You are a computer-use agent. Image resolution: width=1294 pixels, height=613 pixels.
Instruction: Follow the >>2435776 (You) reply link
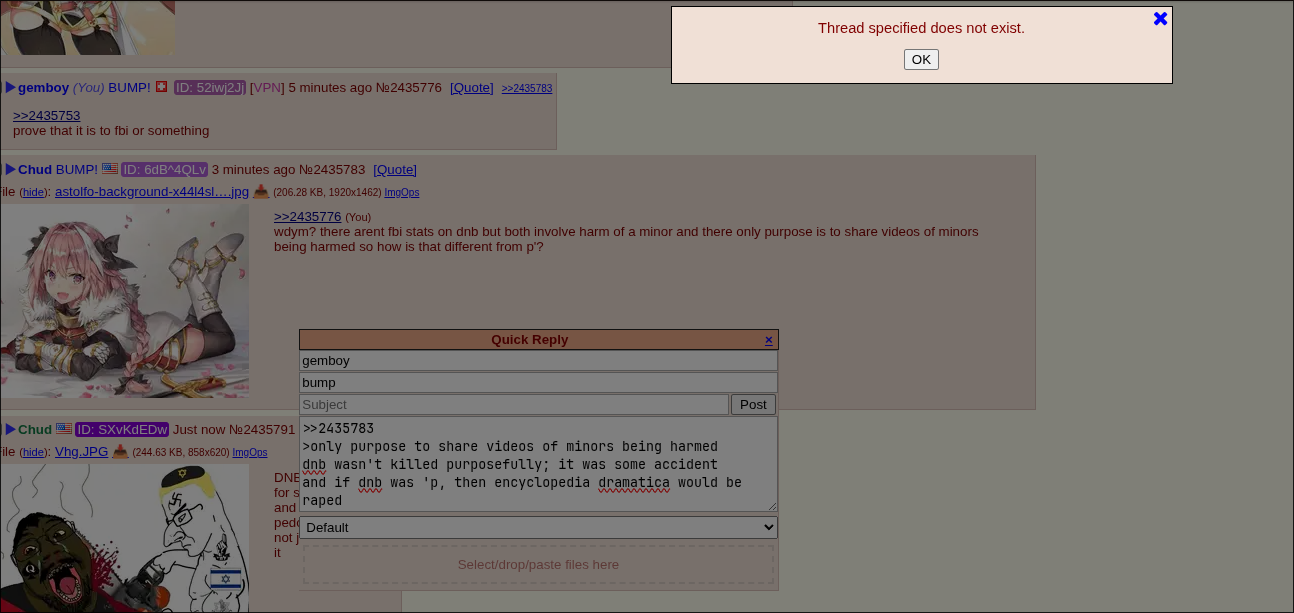[308, 216]
